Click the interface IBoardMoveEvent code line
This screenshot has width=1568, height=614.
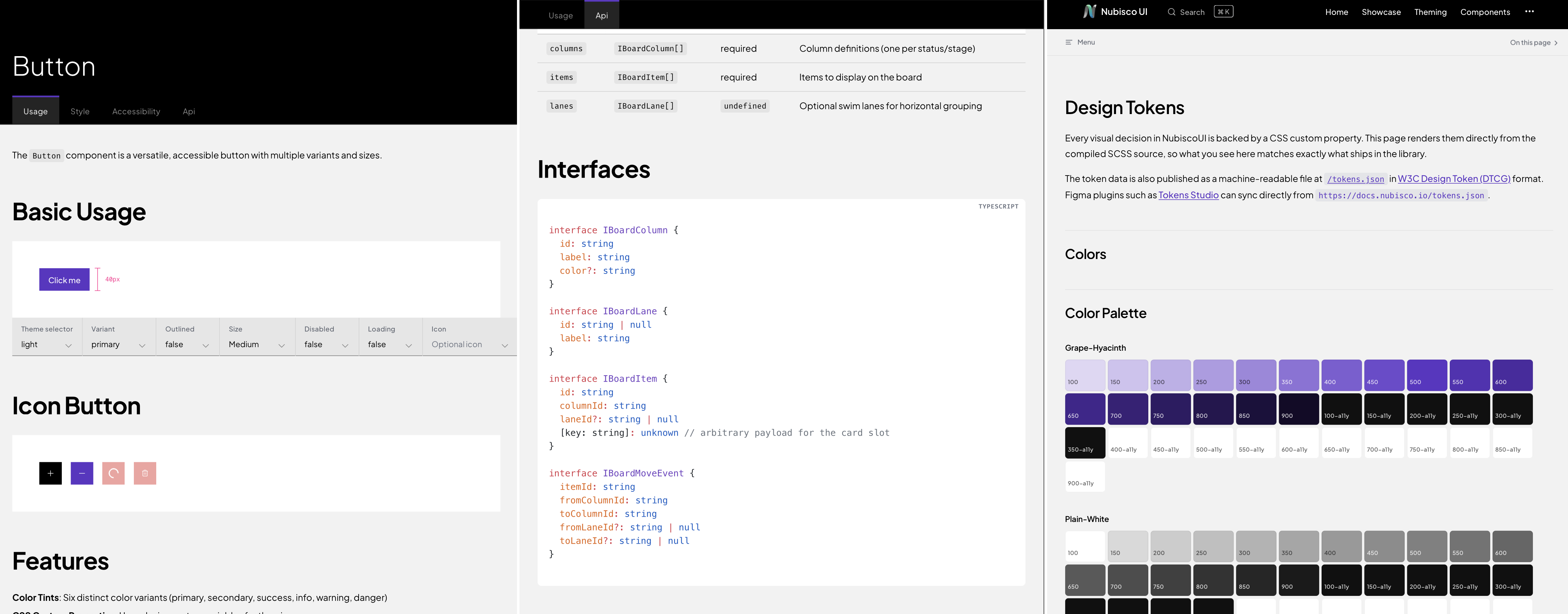tap(621, 473)
